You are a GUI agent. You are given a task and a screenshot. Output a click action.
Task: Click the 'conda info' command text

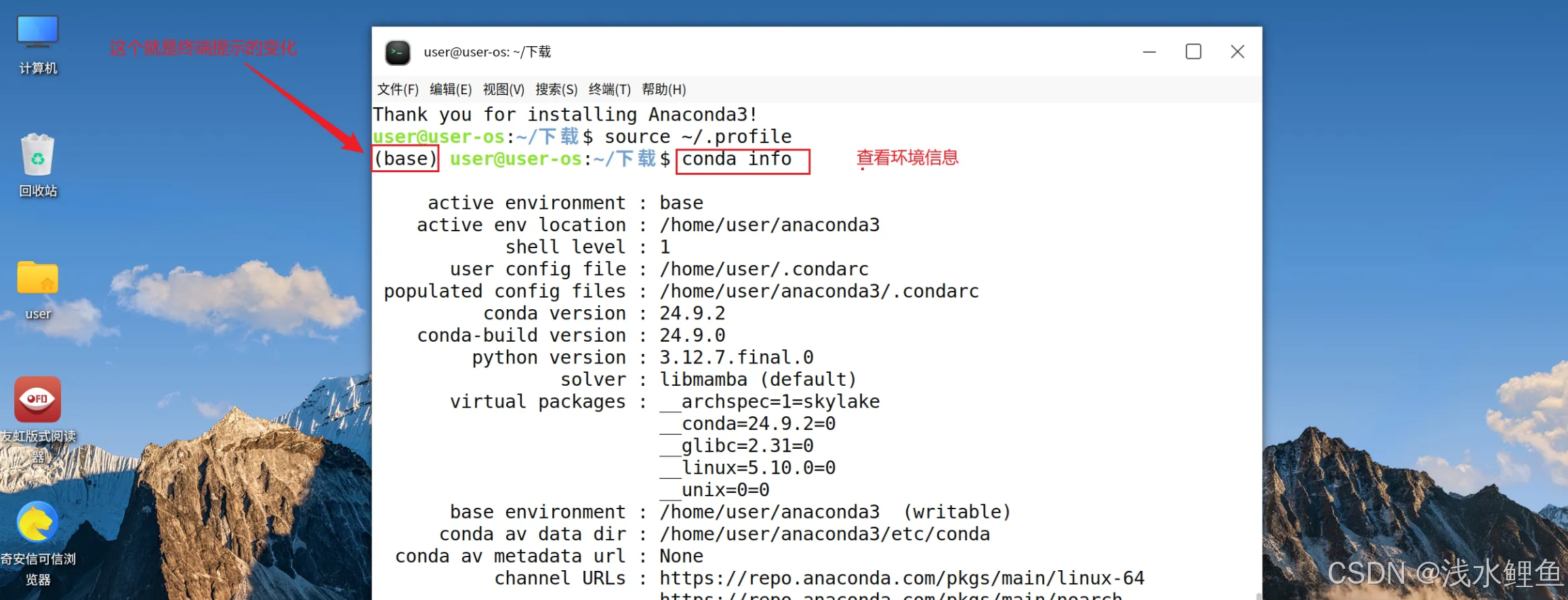click(x=737, y=159)
